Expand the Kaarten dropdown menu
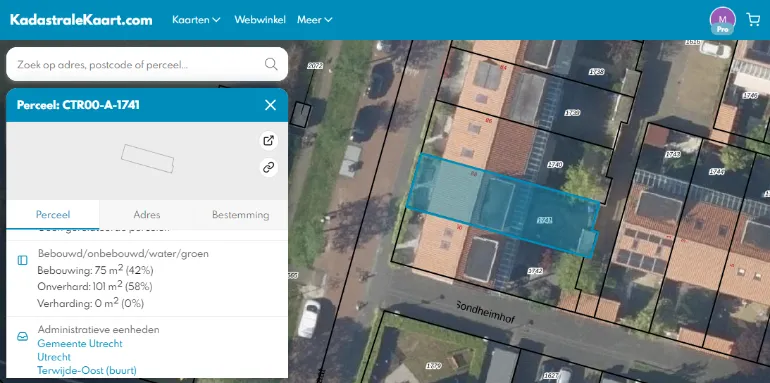The image size is (770, 383). pyautogui.click(x=196, y=20)
